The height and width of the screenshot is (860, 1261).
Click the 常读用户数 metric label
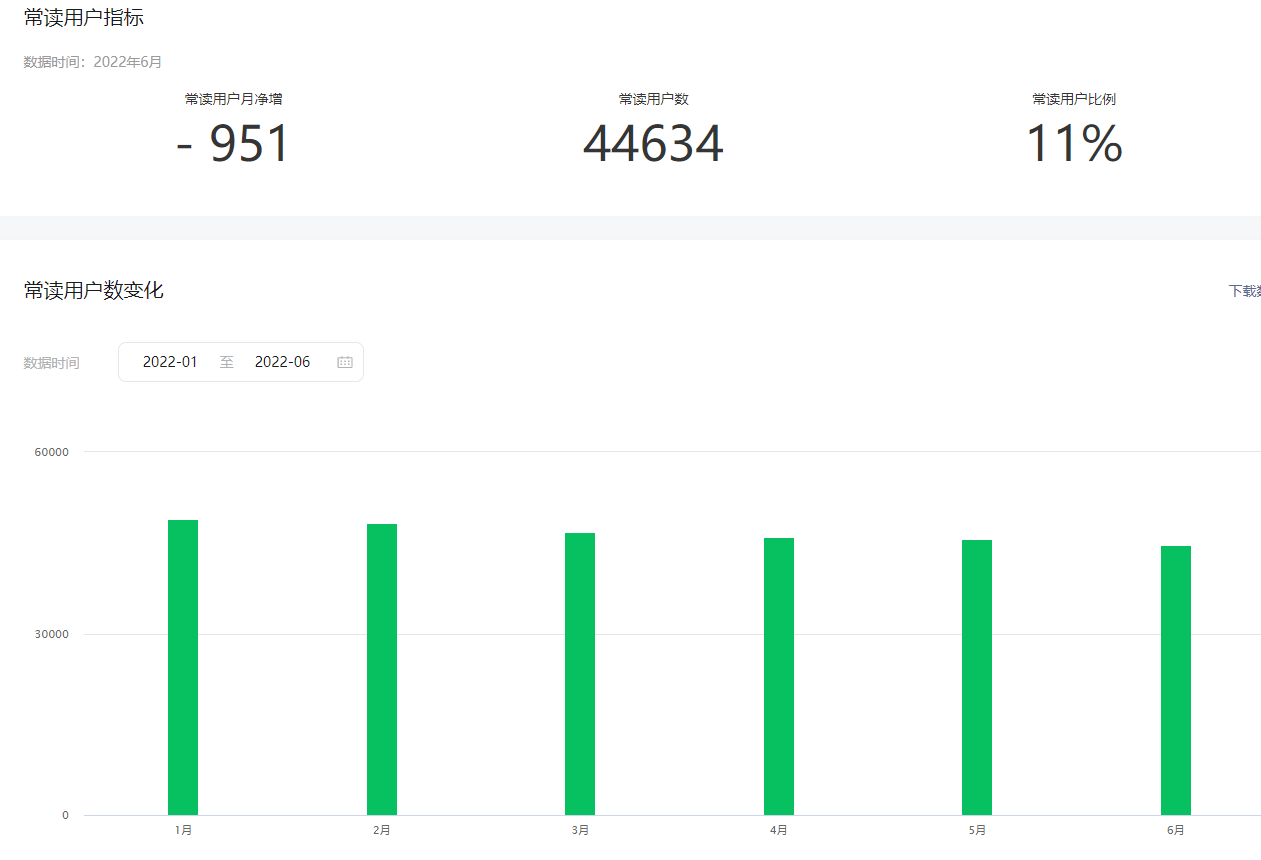pyautogui.click(x=653, y=99)
